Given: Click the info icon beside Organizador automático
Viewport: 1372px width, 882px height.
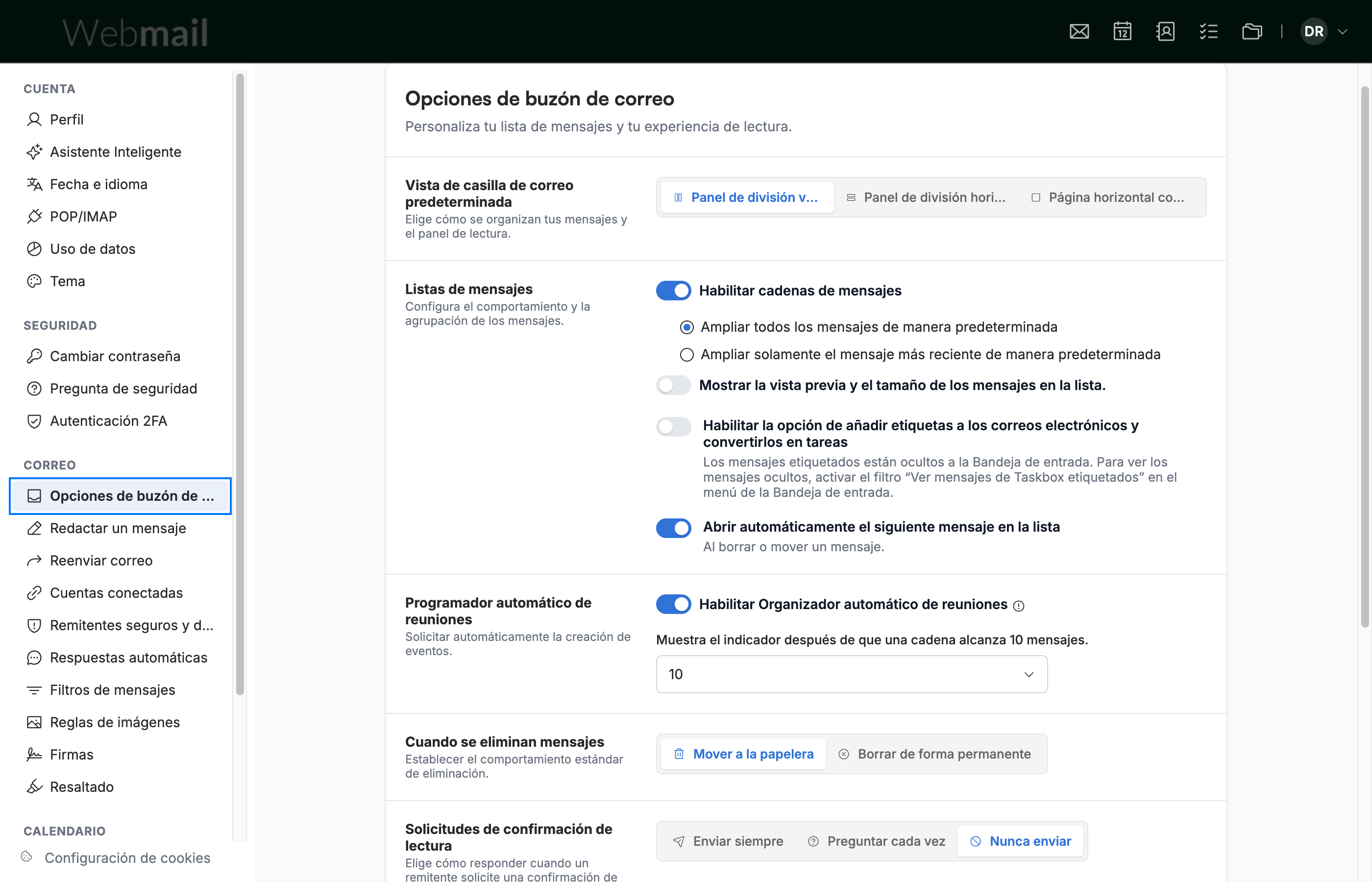Looking at the screenshot, I should (1019, 605).
